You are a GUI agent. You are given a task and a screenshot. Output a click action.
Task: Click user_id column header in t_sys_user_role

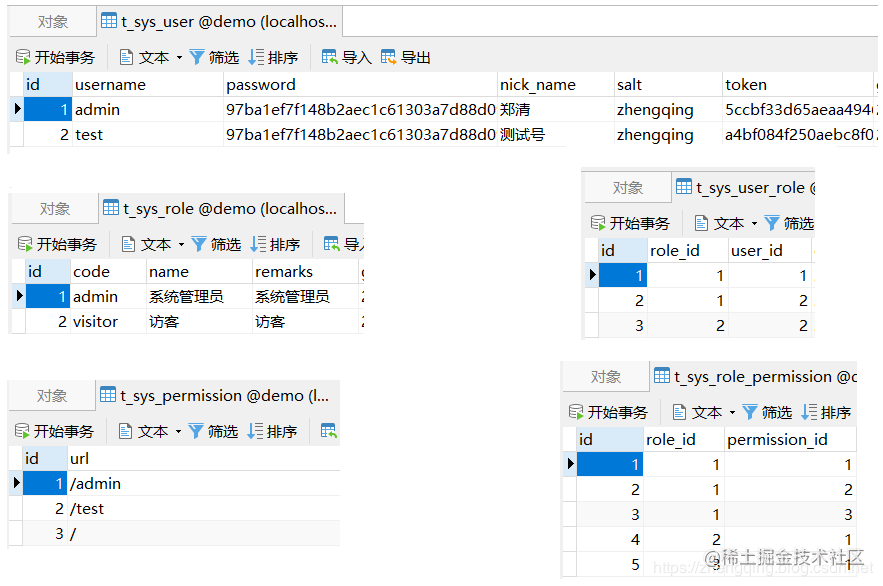769,250
